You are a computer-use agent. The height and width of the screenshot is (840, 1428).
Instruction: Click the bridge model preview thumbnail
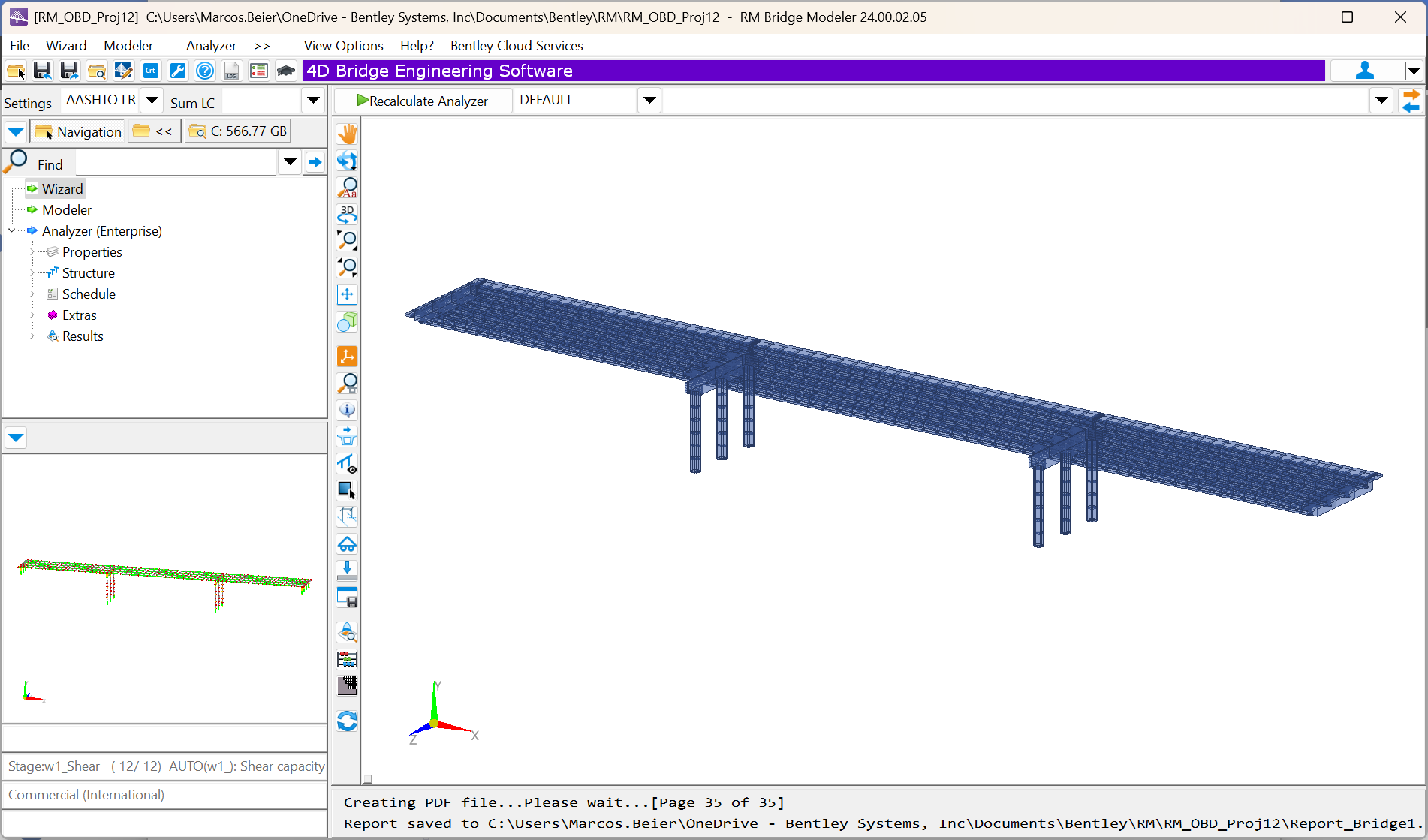coord(164,585)
